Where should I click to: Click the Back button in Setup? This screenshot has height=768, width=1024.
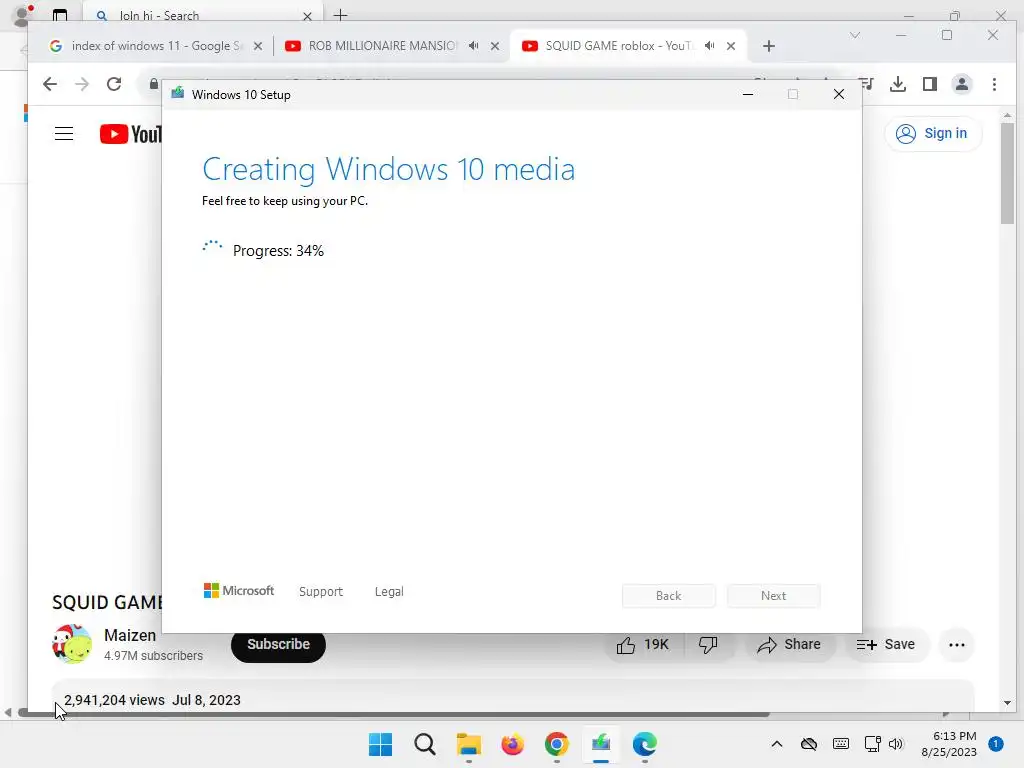click(x=669, y=596)
